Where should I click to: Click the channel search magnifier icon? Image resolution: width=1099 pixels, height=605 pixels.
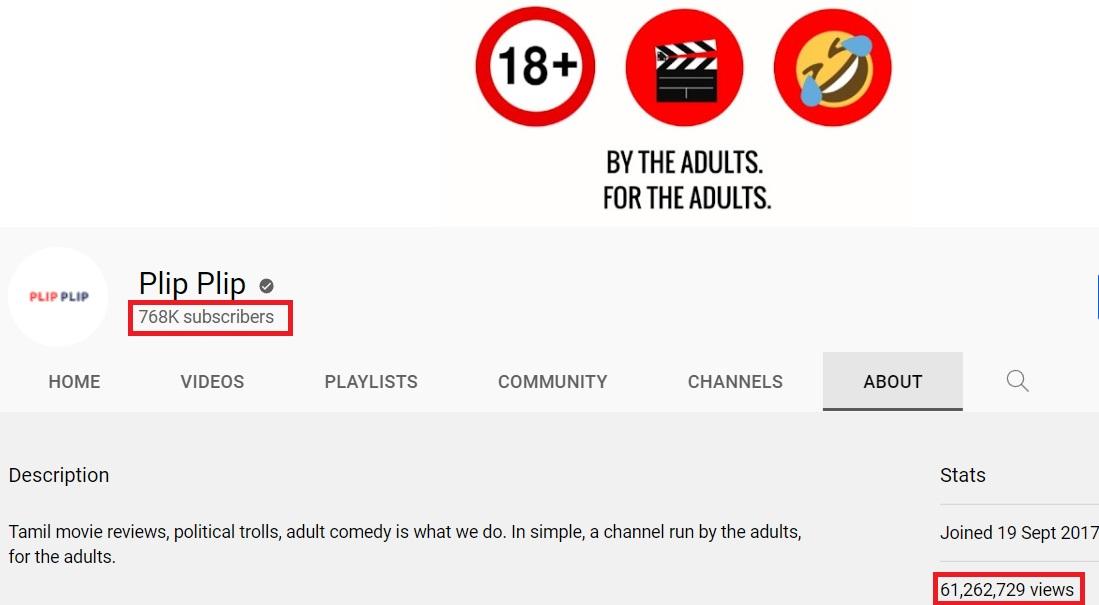(1017, 381)
